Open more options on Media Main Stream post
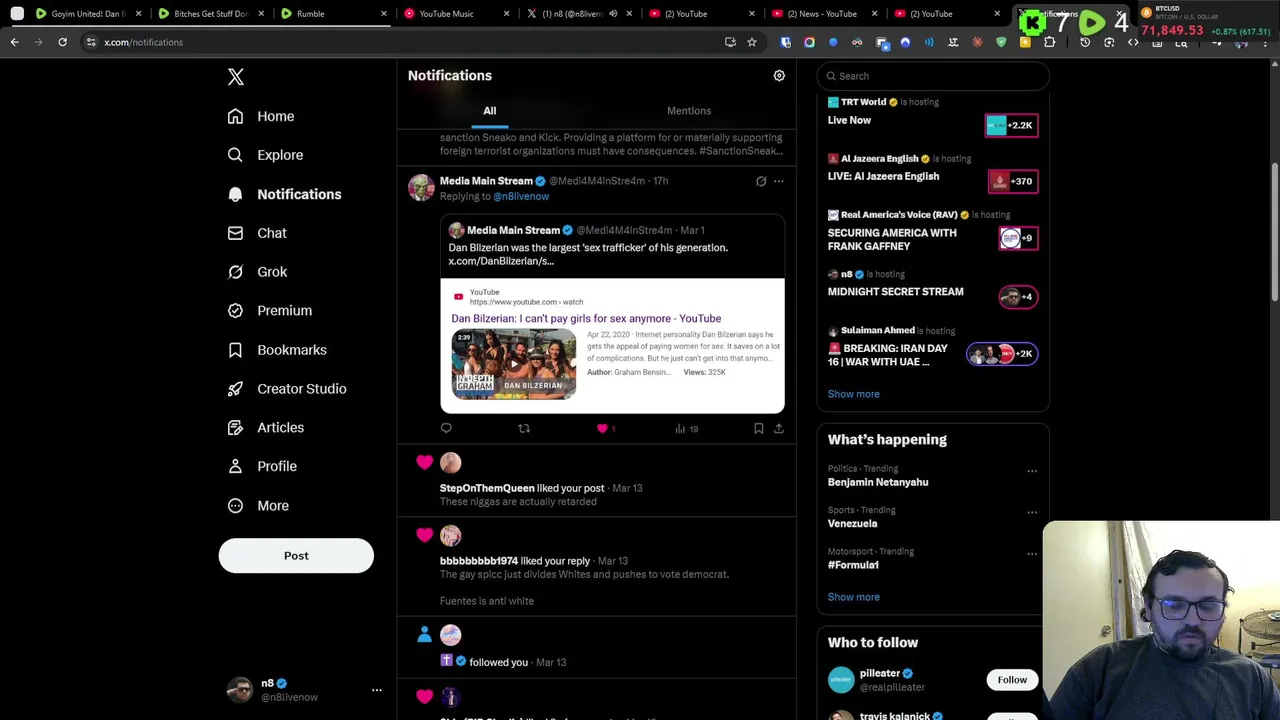 779,182
